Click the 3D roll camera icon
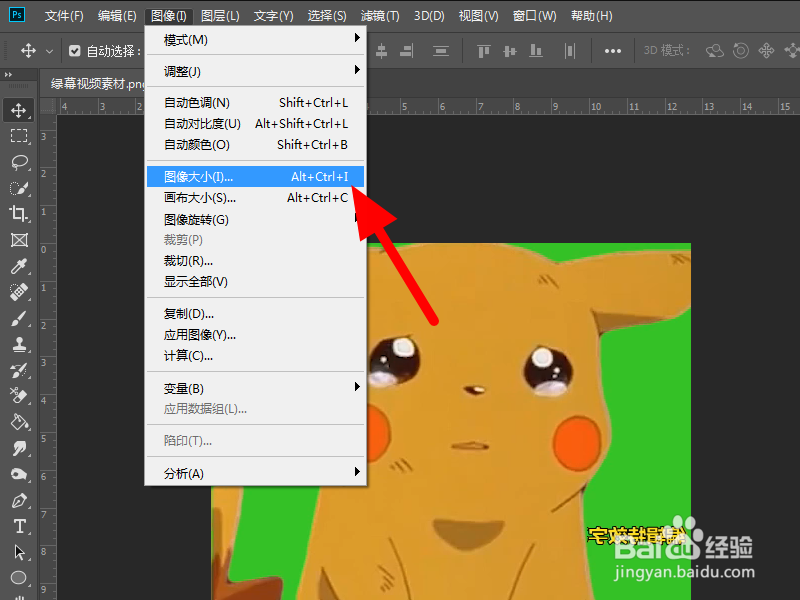 pyautogui.click(x=741, y=51)
